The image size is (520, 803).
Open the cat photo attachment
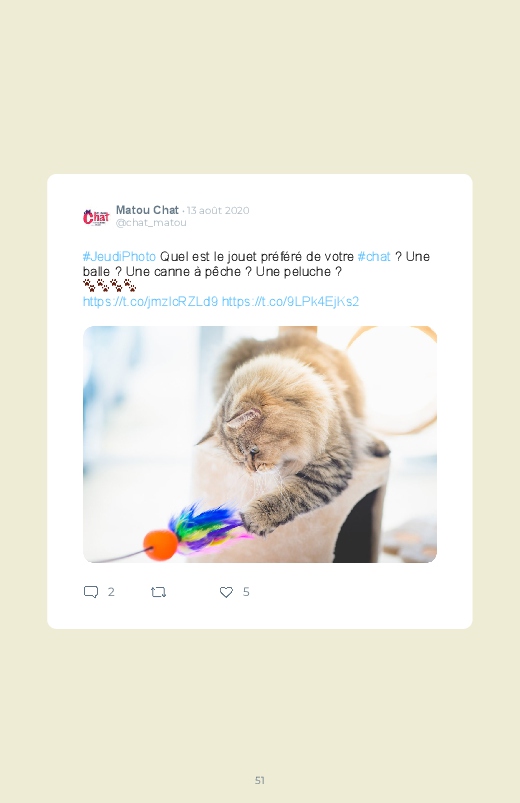260,444
